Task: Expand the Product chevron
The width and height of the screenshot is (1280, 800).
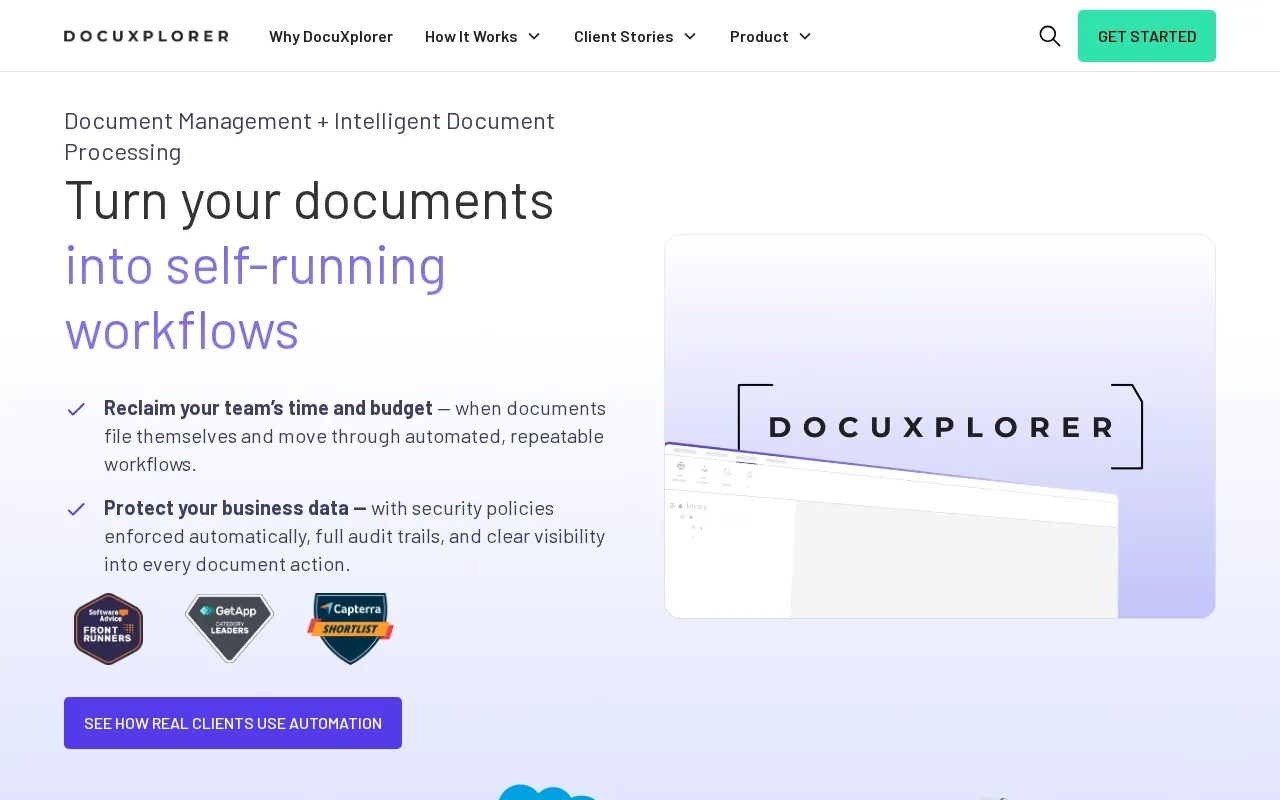Action: pyautogui.click(x=805, y=36)
